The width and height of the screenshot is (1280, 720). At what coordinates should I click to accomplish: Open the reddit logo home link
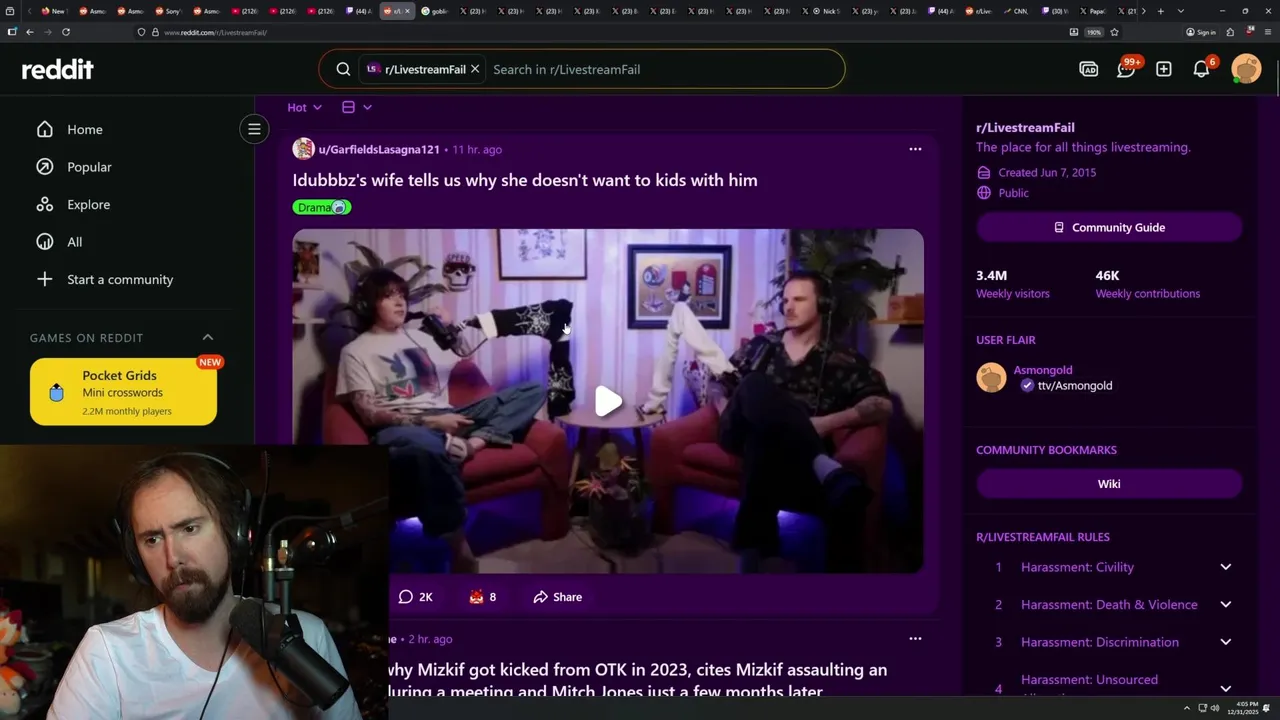click(x=58, y=69)
